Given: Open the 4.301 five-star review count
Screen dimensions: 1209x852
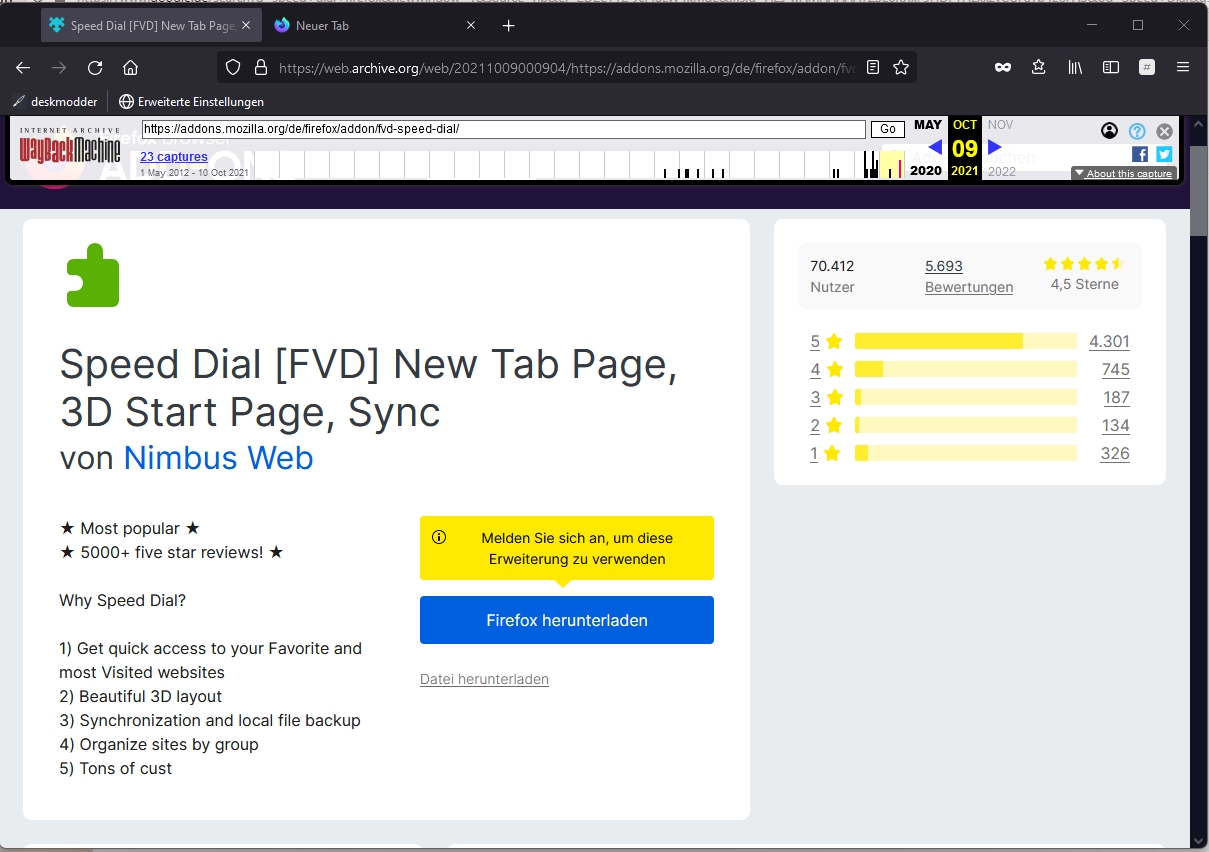Looking at the screenshot, I should [1109, 342].
